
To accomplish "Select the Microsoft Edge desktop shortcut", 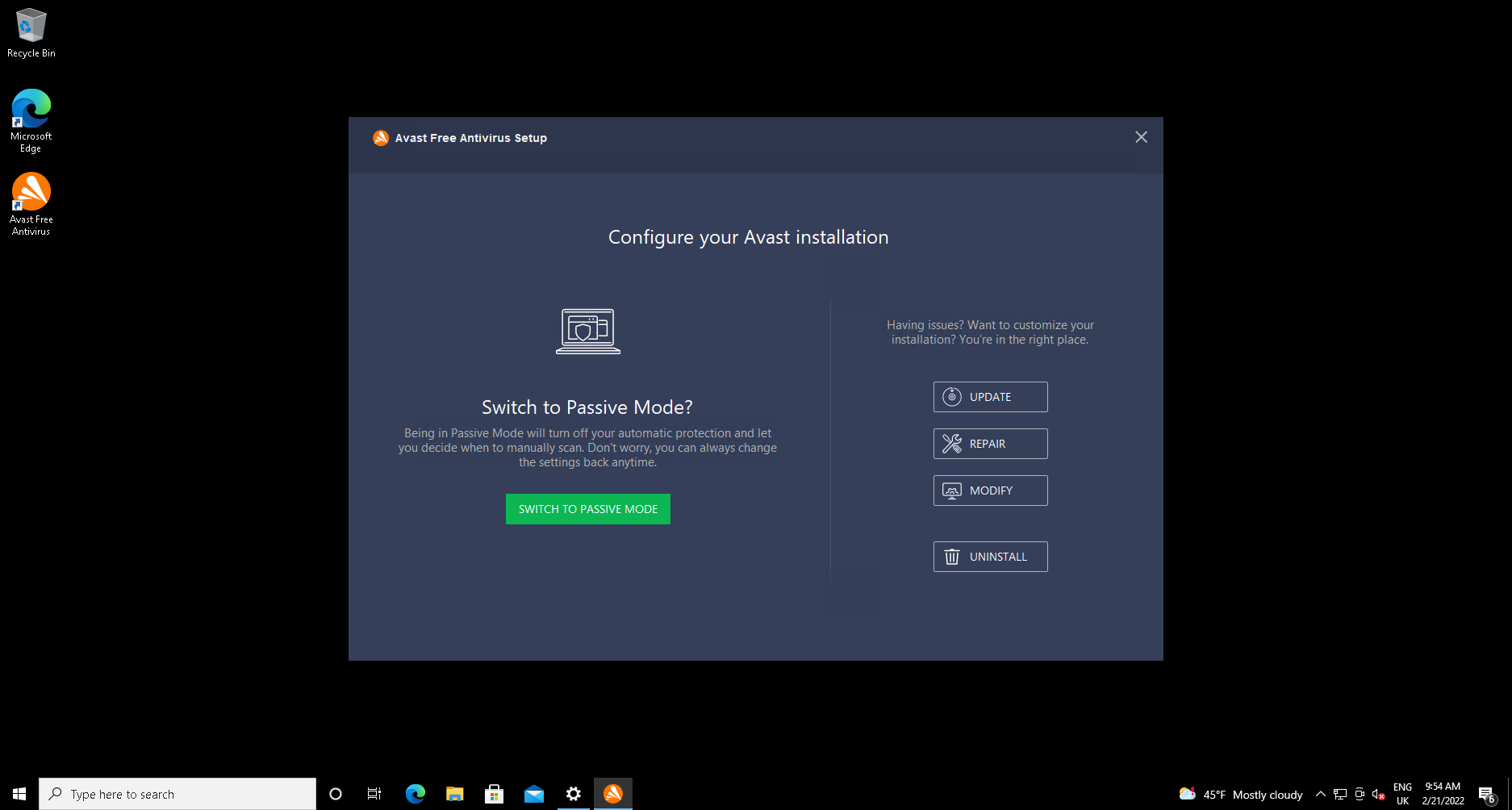I will pos(31,121).
